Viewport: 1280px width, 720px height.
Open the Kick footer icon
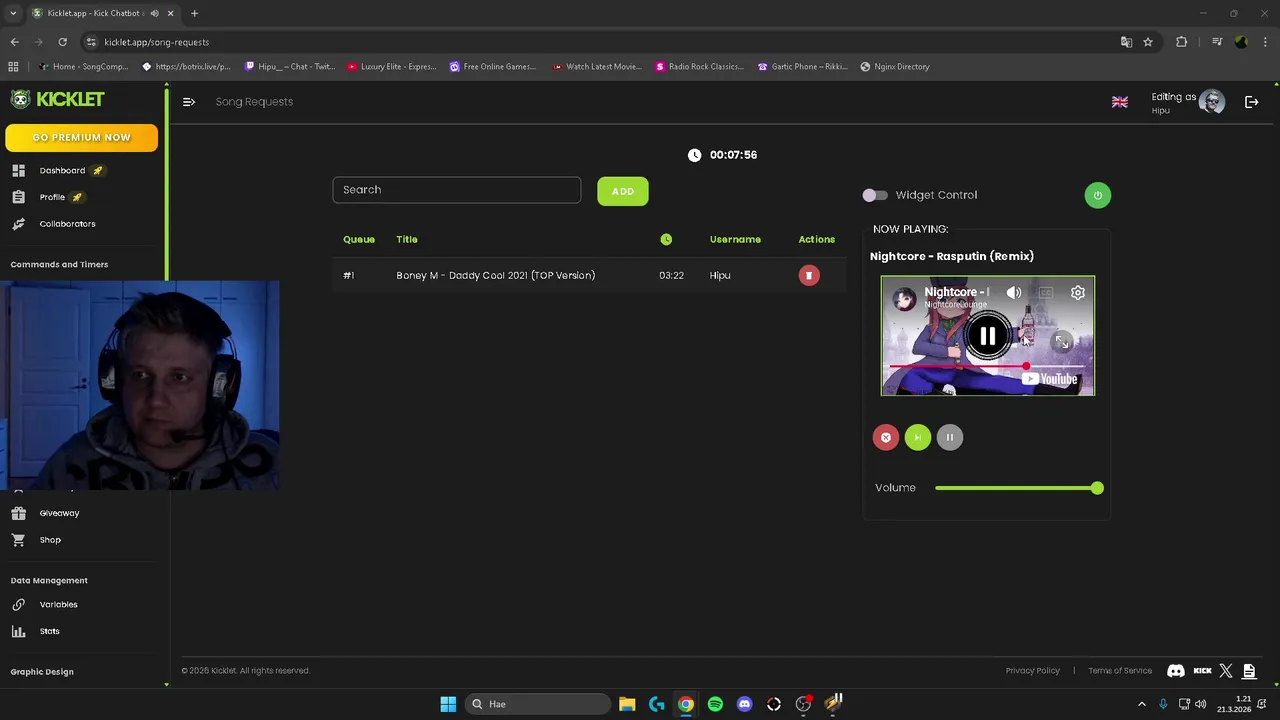tap(1202, 671)
